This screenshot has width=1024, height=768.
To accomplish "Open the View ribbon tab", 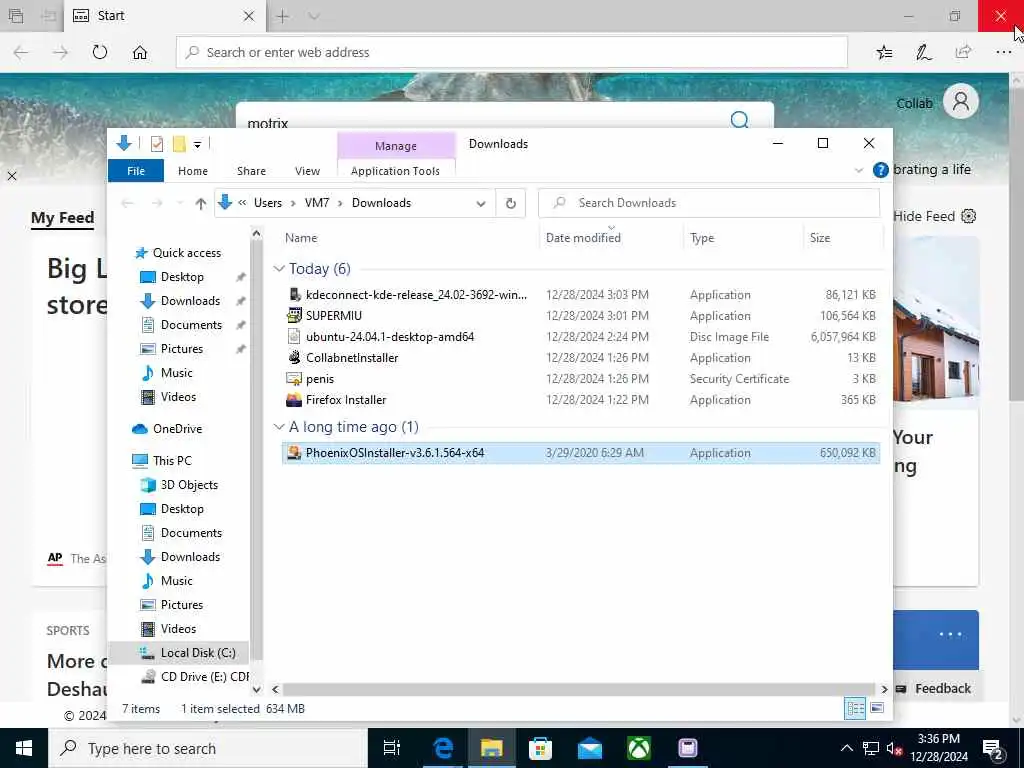I will pyautogui.click(x=307, y=170).
